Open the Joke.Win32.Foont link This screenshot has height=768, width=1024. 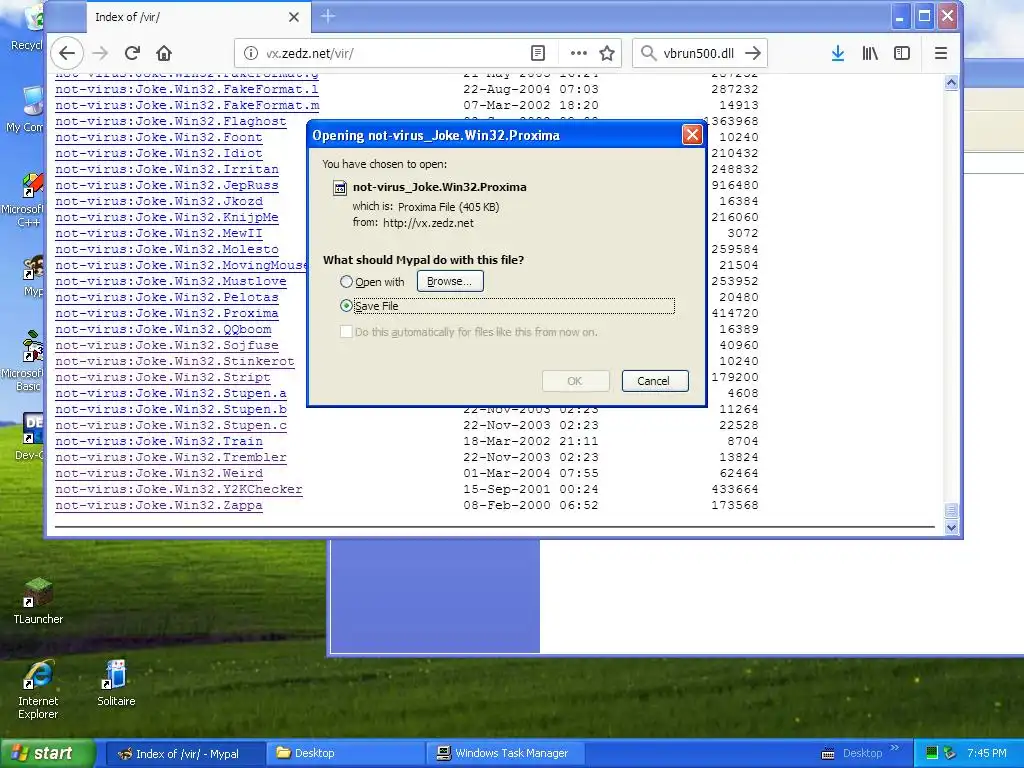click(x=159, y=137)
